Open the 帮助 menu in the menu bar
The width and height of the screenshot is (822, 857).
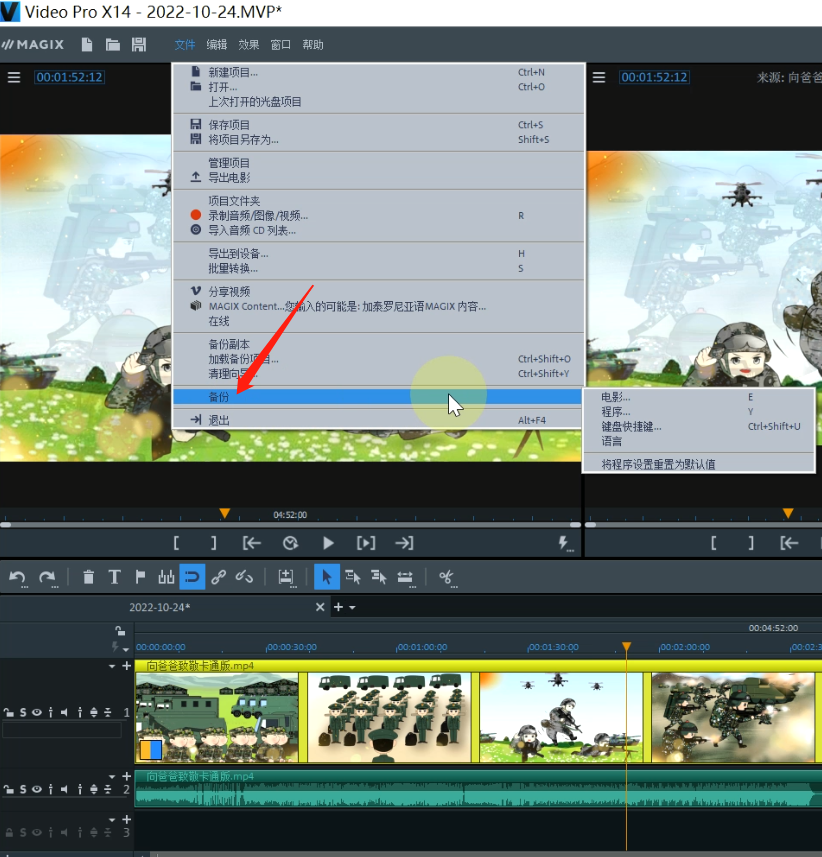(313, 45)
